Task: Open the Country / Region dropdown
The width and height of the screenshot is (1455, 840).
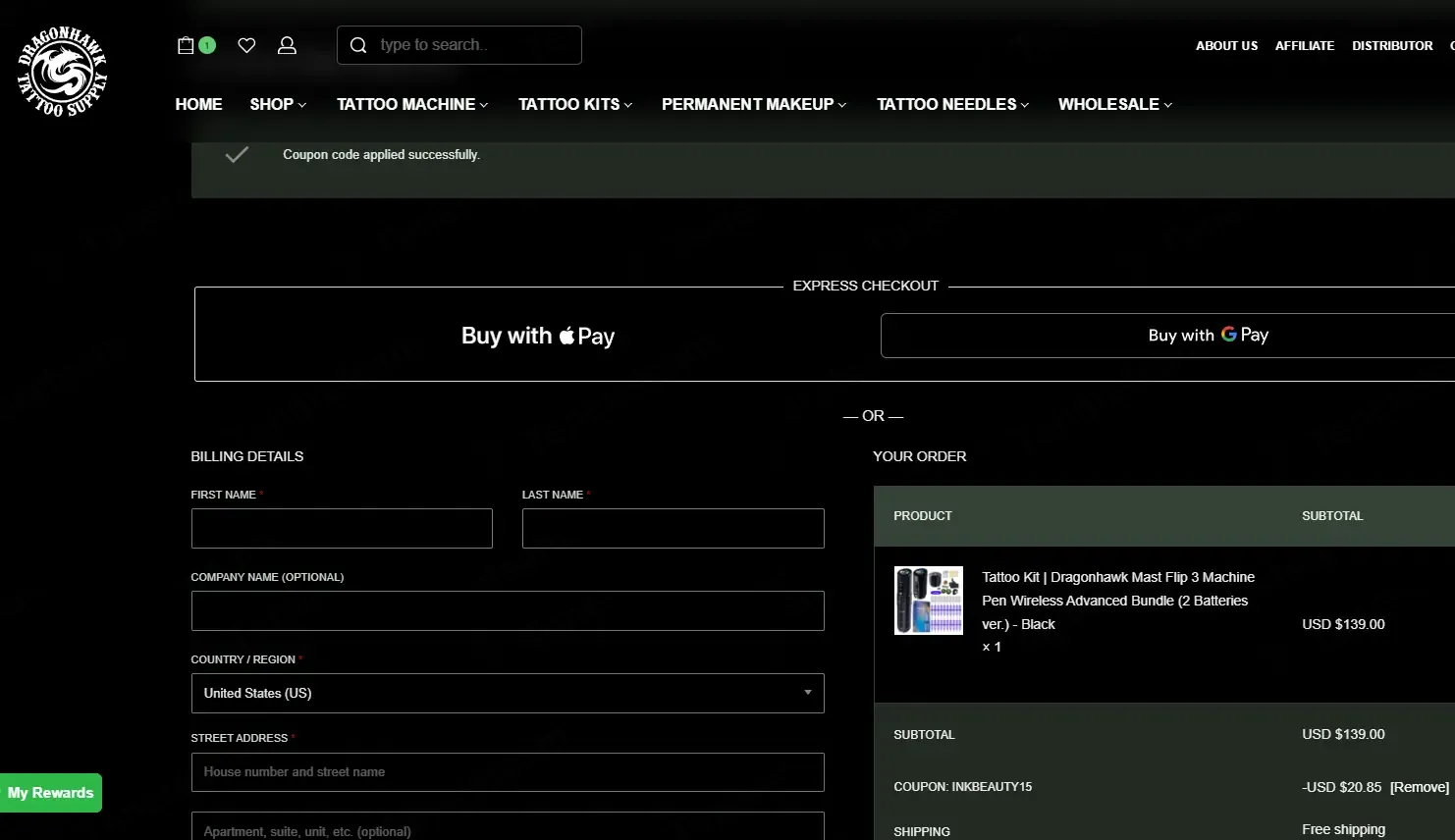Action: pyautogui.click(x=508, y=693)
